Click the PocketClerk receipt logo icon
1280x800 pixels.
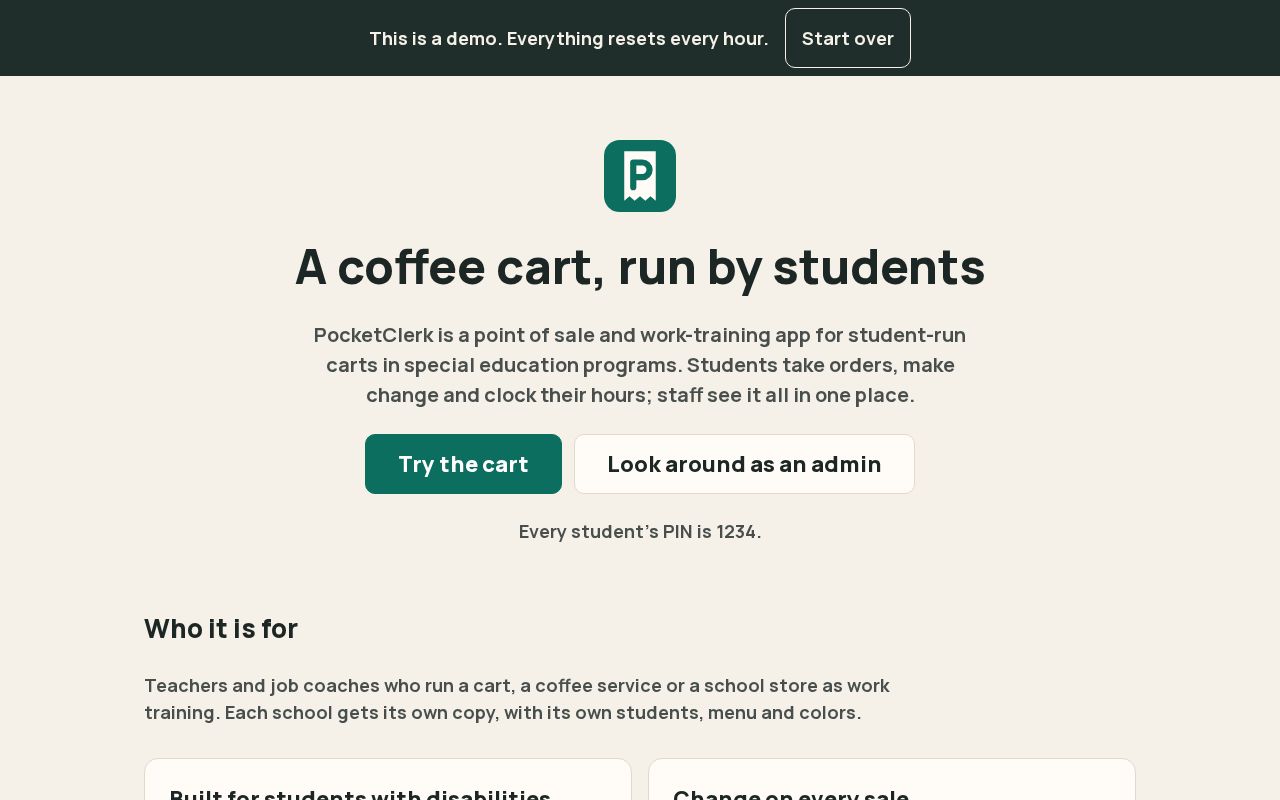640,176
